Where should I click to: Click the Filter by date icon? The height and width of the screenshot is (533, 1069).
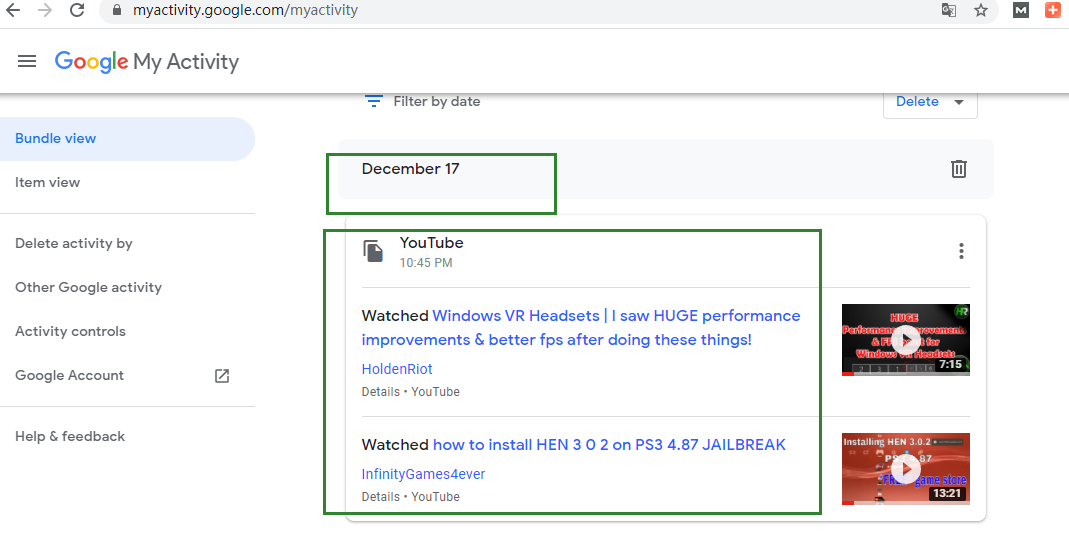(x=374, y=101)
